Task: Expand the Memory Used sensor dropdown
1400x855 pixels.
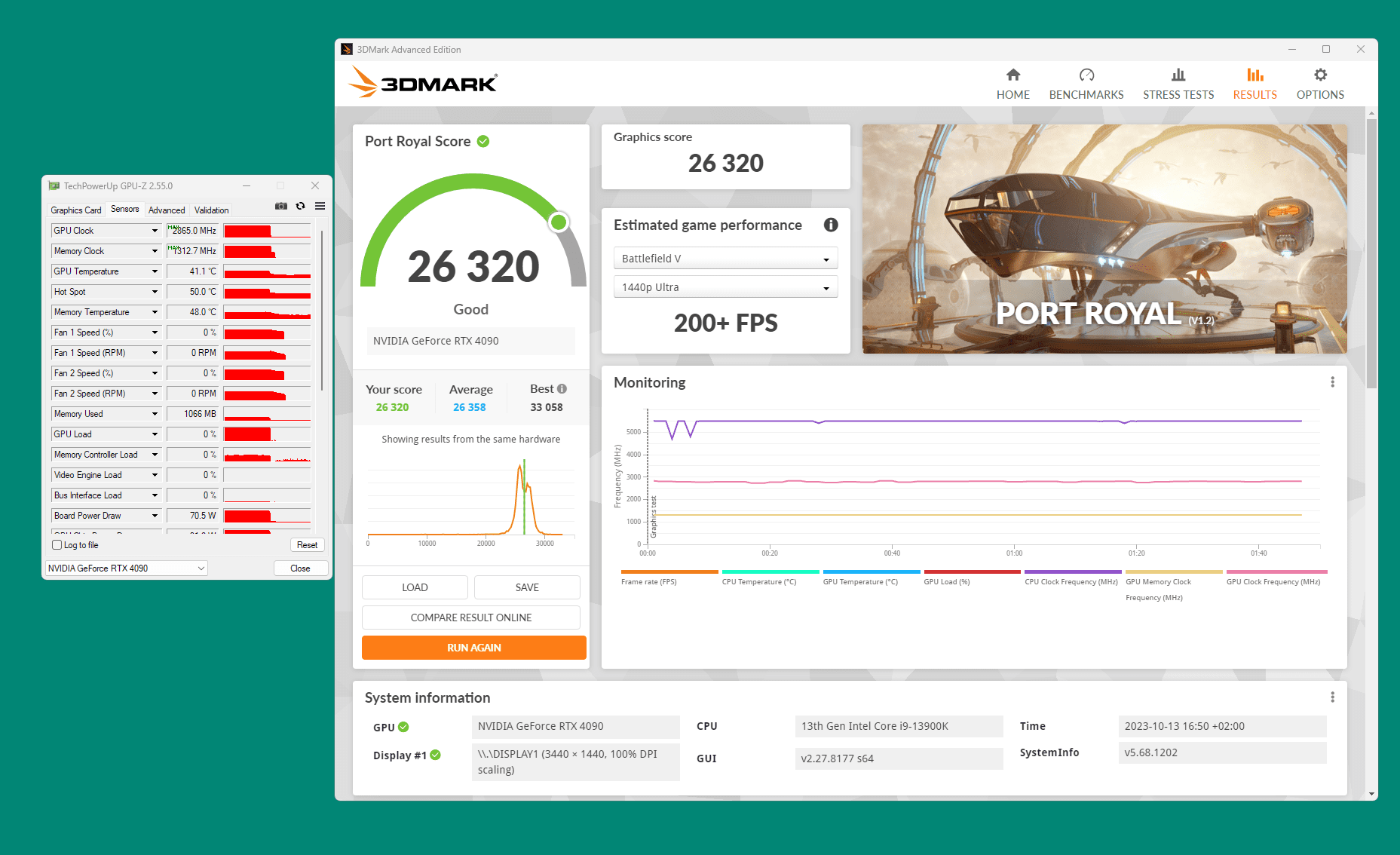Action: 155,414
